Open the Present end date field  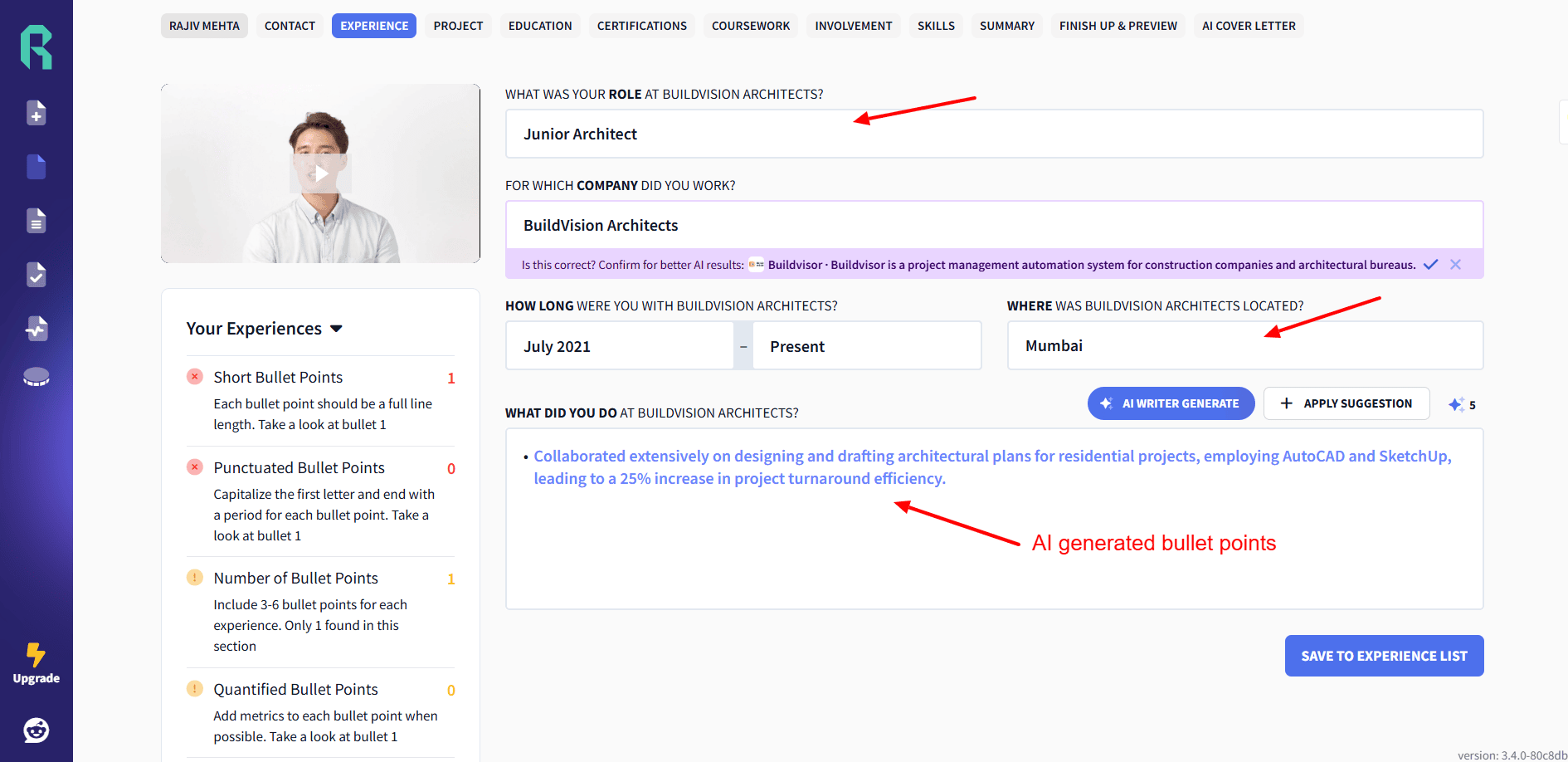click(866, 346)
